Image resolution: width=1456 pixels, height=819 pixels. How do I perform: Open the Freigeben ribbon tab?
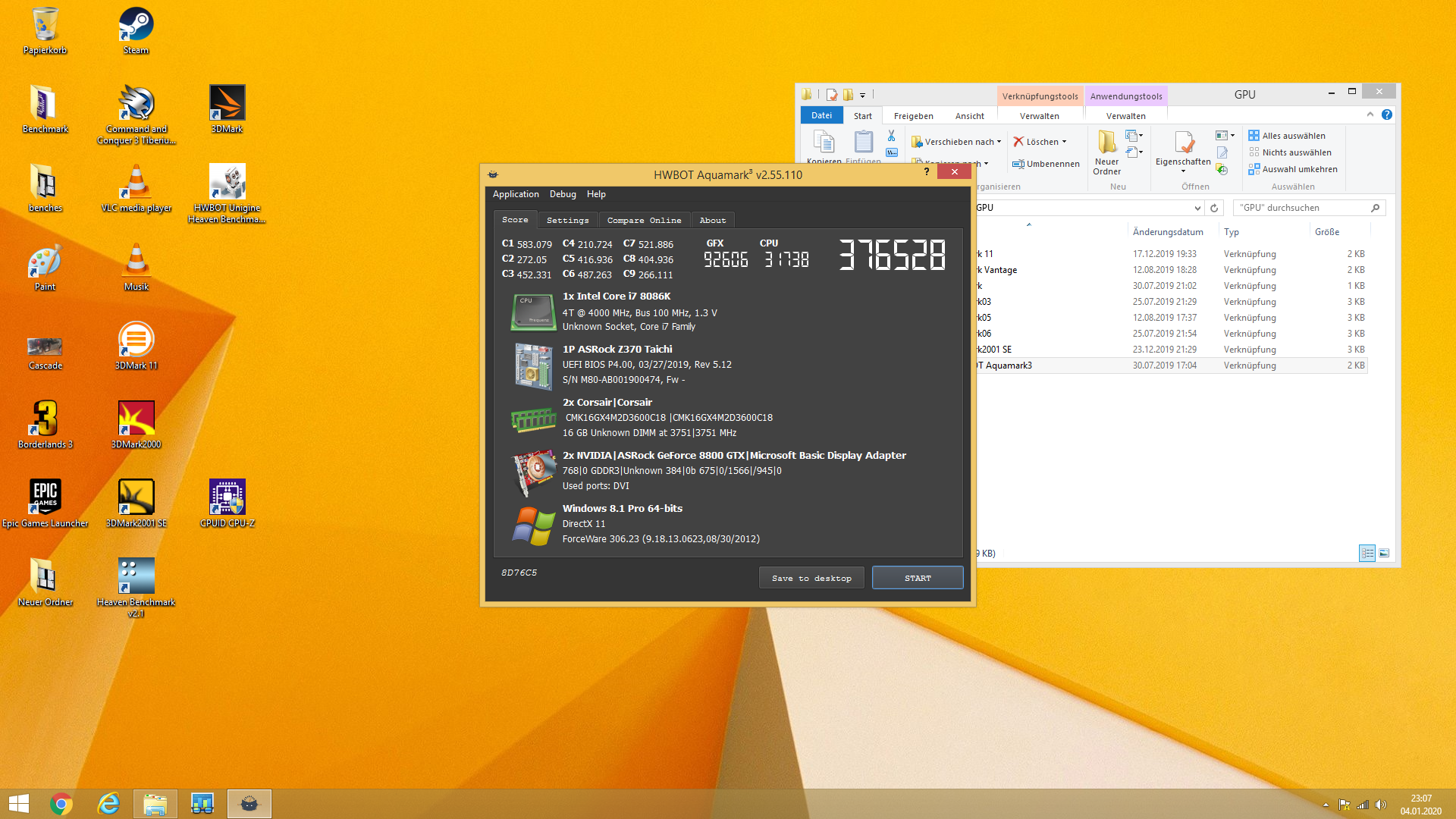coord(914,116)
